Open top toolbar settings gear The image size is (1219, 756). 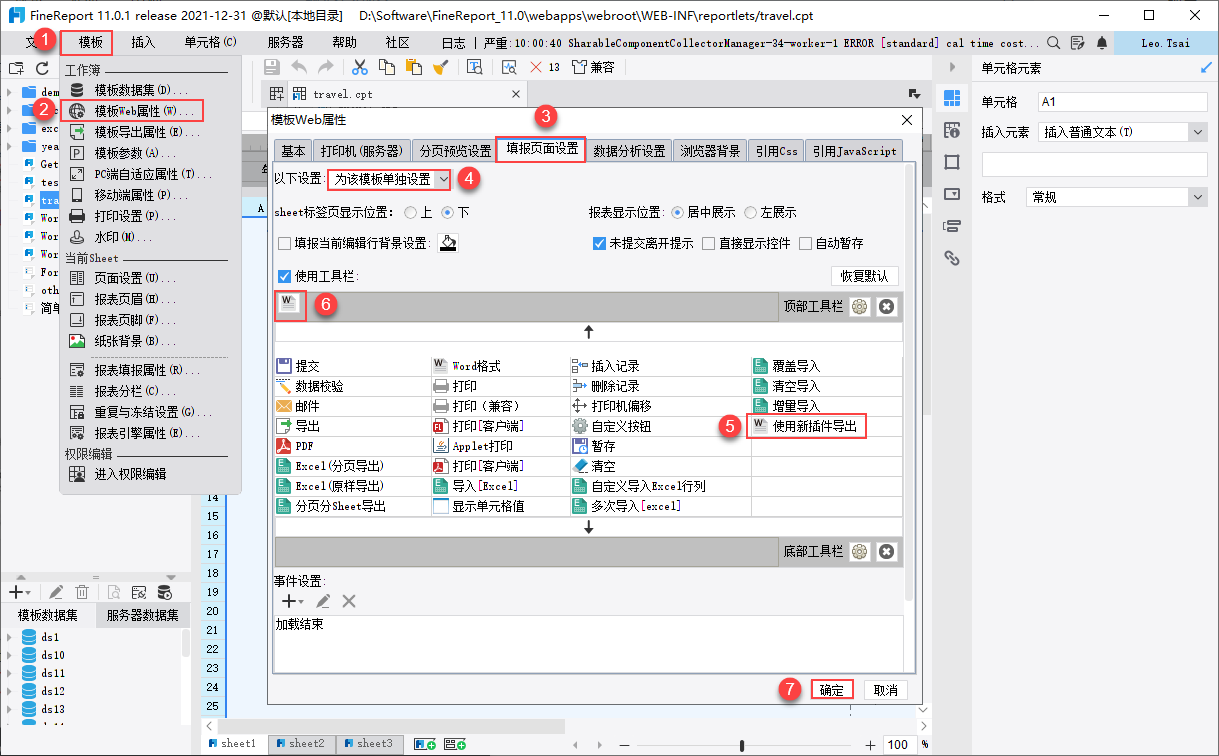(x=859, y=307)
